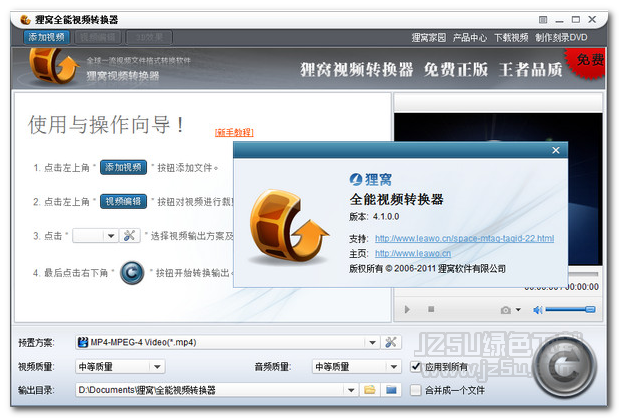Click the 添加视频 toolbar button
The image size is (619, 418).
pos(47,37)
